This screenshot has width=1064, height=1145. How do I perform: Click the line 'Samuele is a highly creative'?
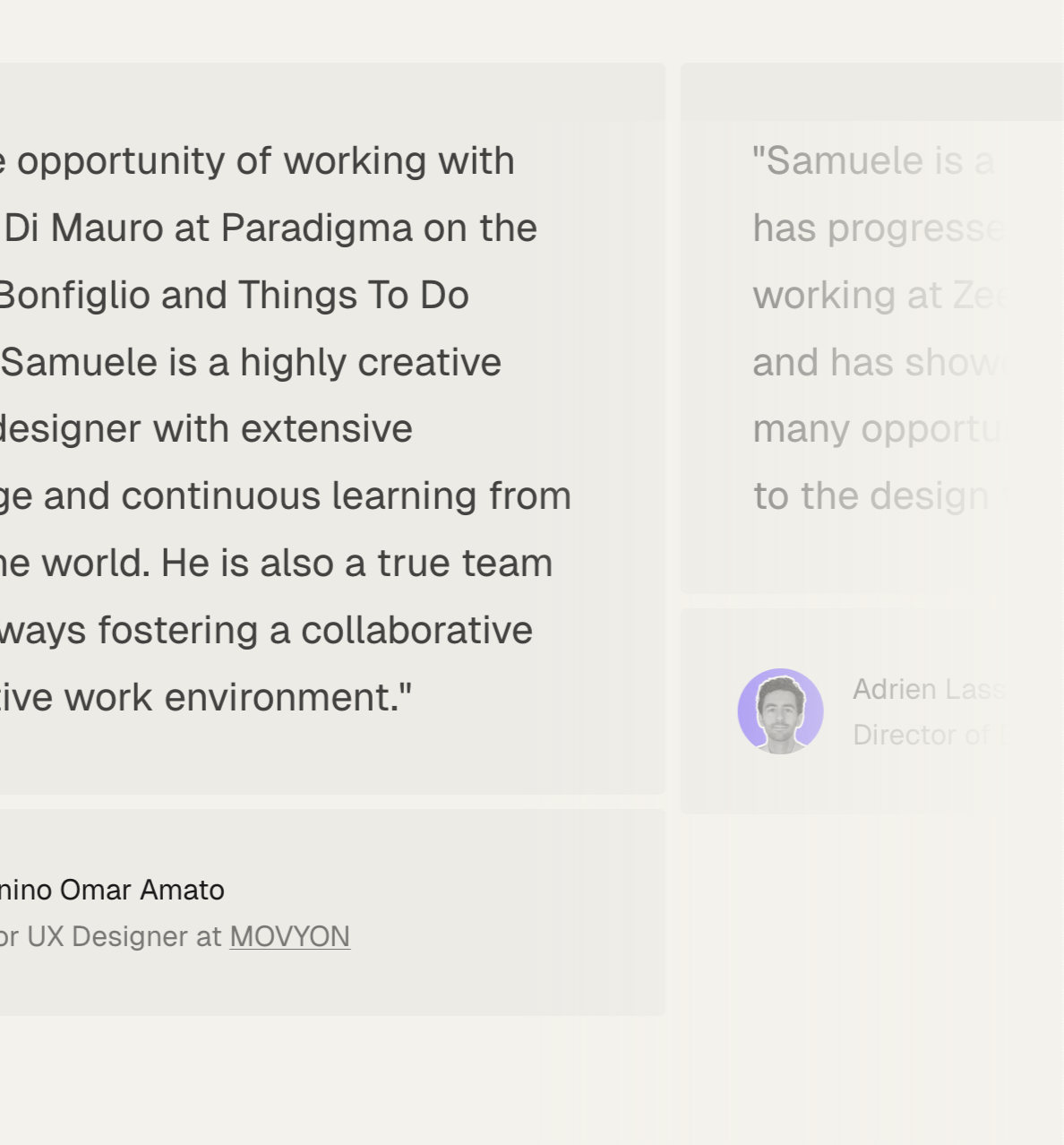[x=251, y=363]
